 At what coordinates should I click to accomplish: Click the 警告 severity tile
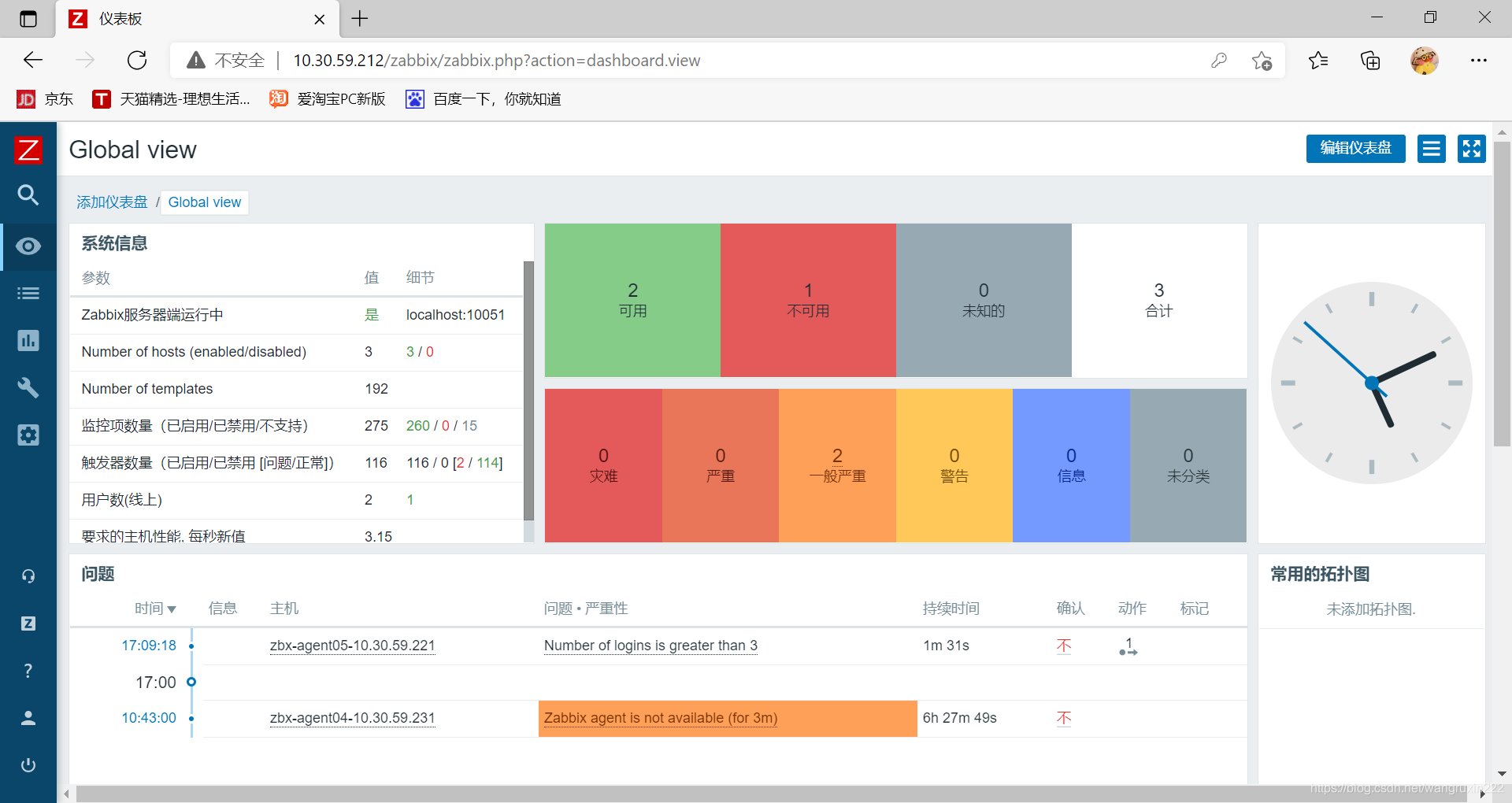point(954,465)
